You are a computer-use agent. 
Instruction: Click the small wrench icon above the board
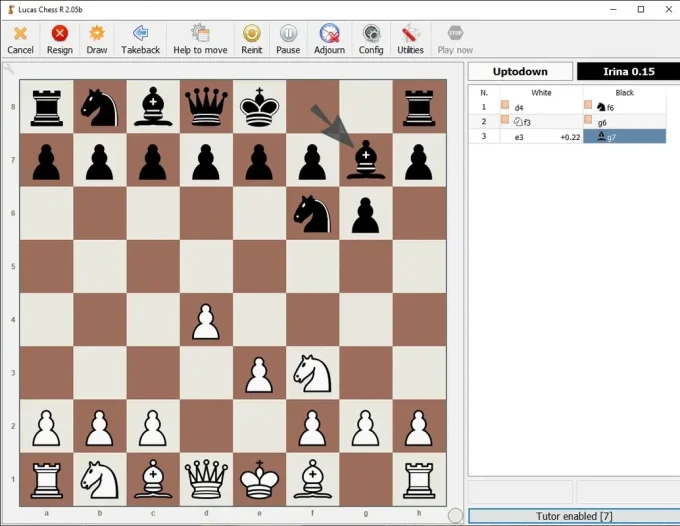coord(9,69)
